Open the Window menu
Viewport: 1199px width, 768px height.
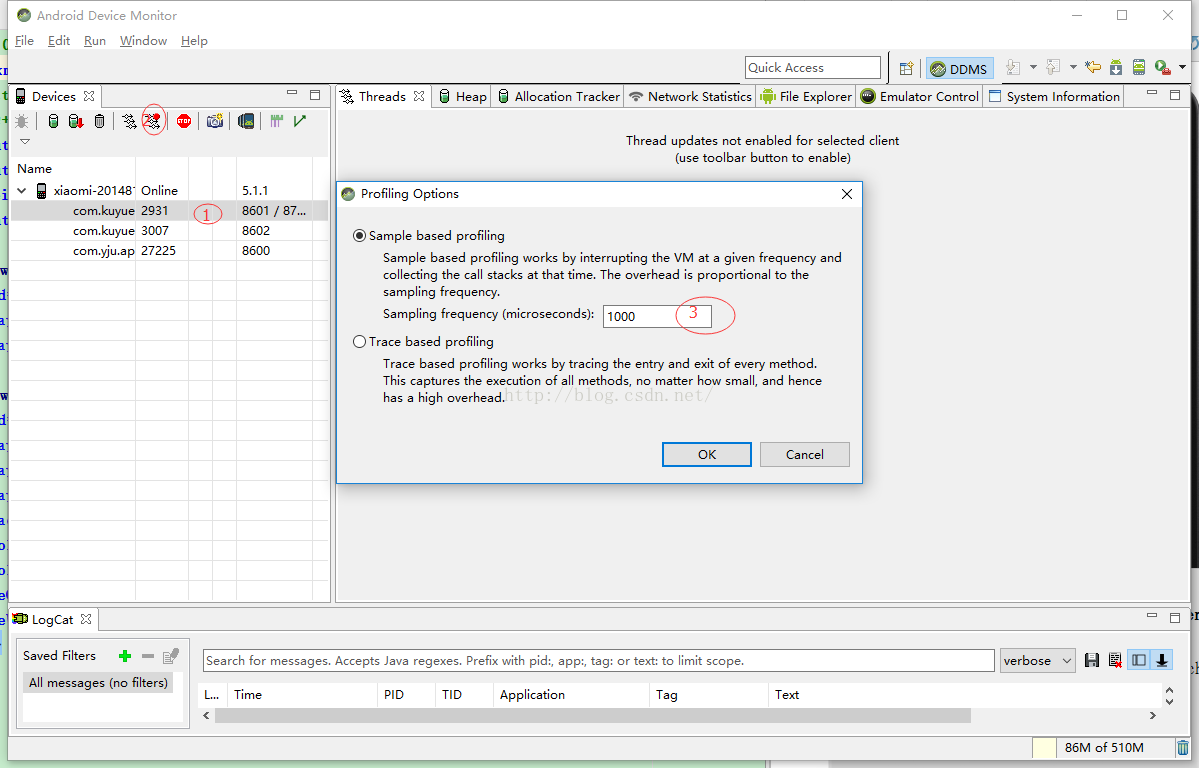tap(143, 41)
